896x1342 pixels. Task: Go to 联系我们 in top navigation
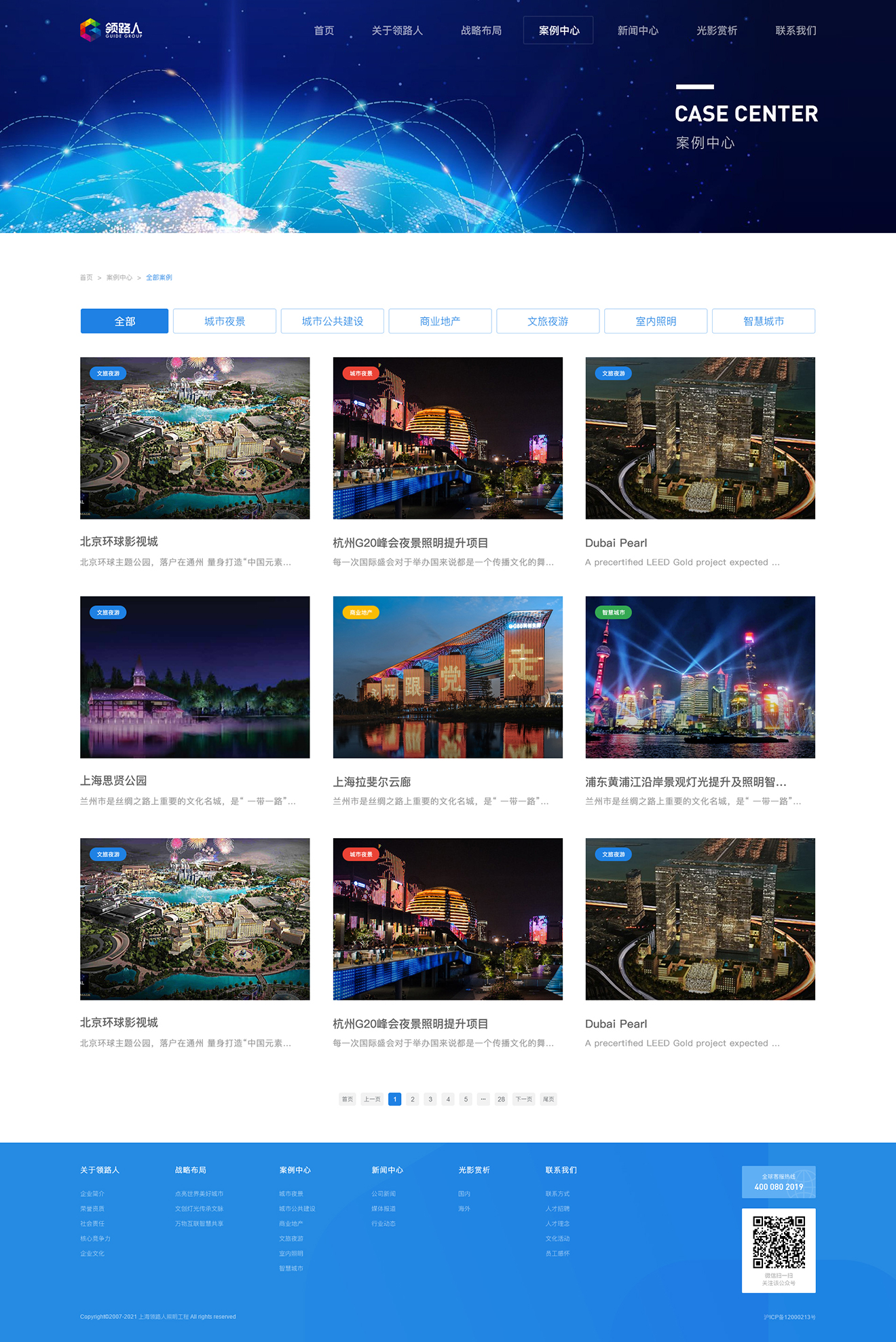(796, 31)
